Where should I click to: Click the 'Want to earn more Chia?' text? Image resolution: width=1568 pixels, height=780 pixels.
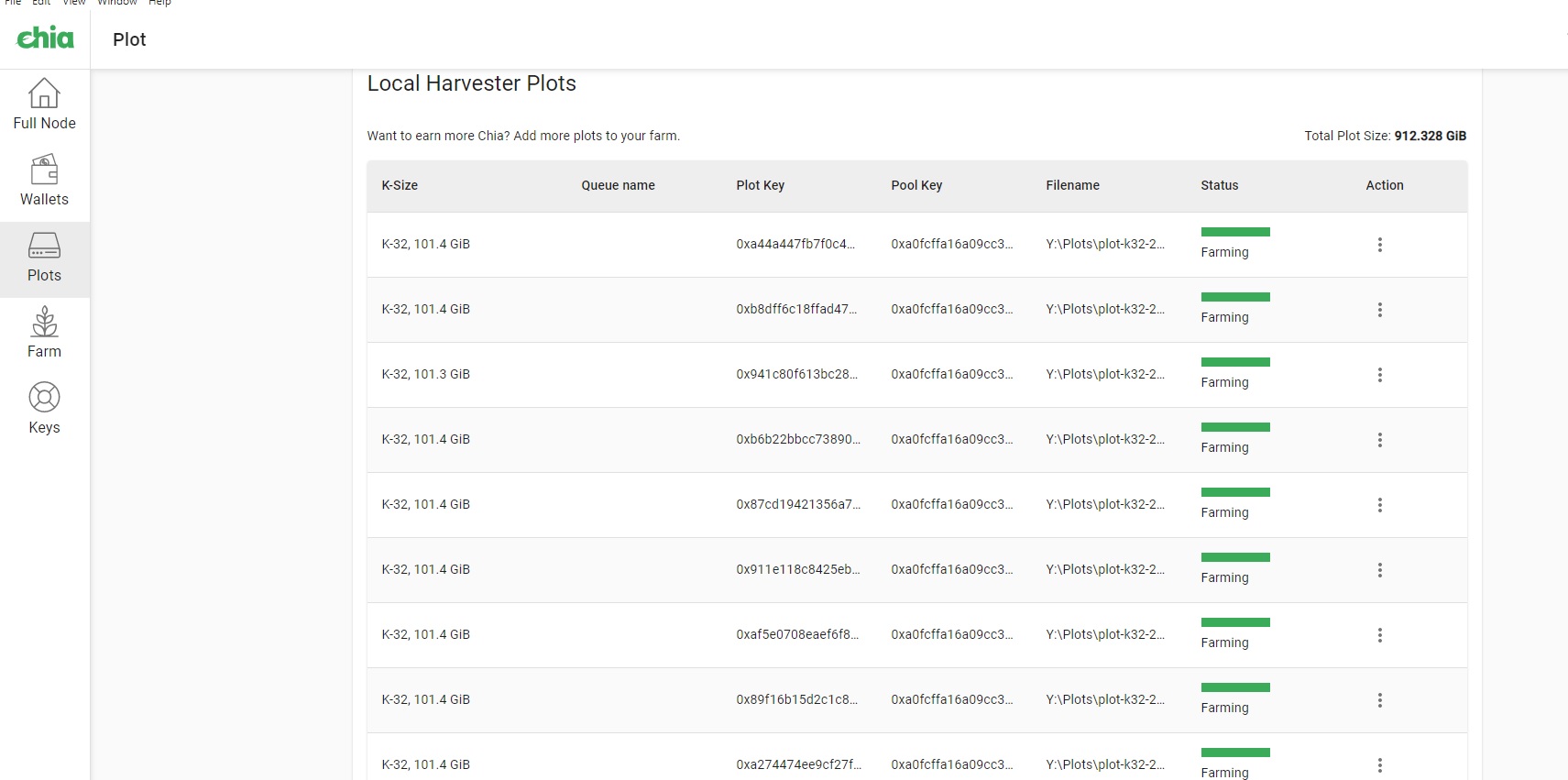click(x=523, y=136)
